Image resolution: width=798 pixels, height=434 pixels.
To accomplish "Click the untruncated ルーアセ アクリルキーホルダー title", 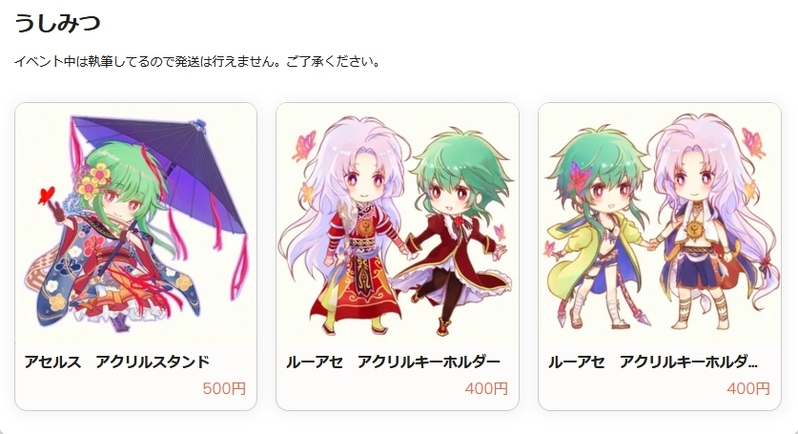I will click(x=393, y=362).
